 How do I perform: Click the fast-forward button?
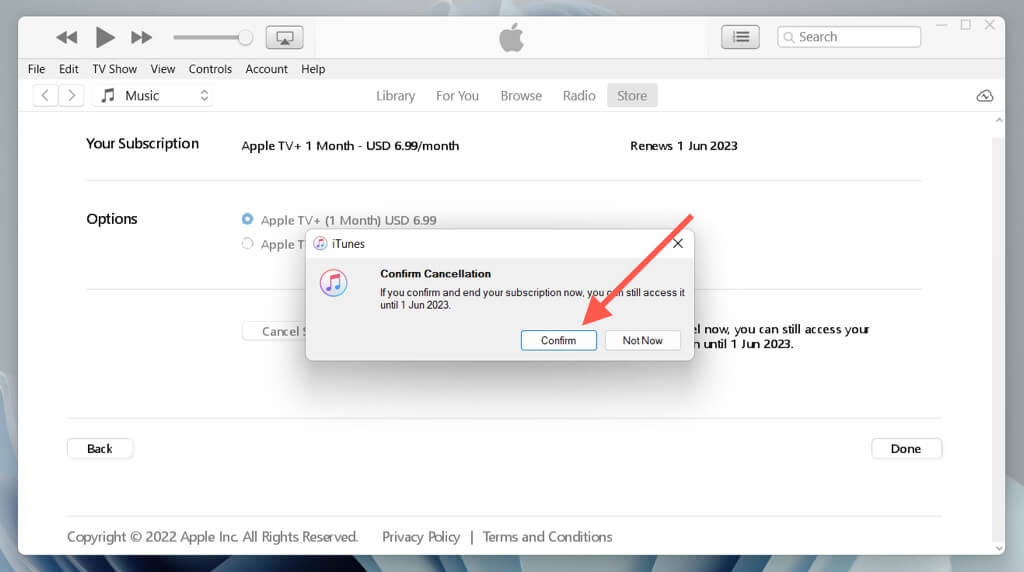point(141,37)
